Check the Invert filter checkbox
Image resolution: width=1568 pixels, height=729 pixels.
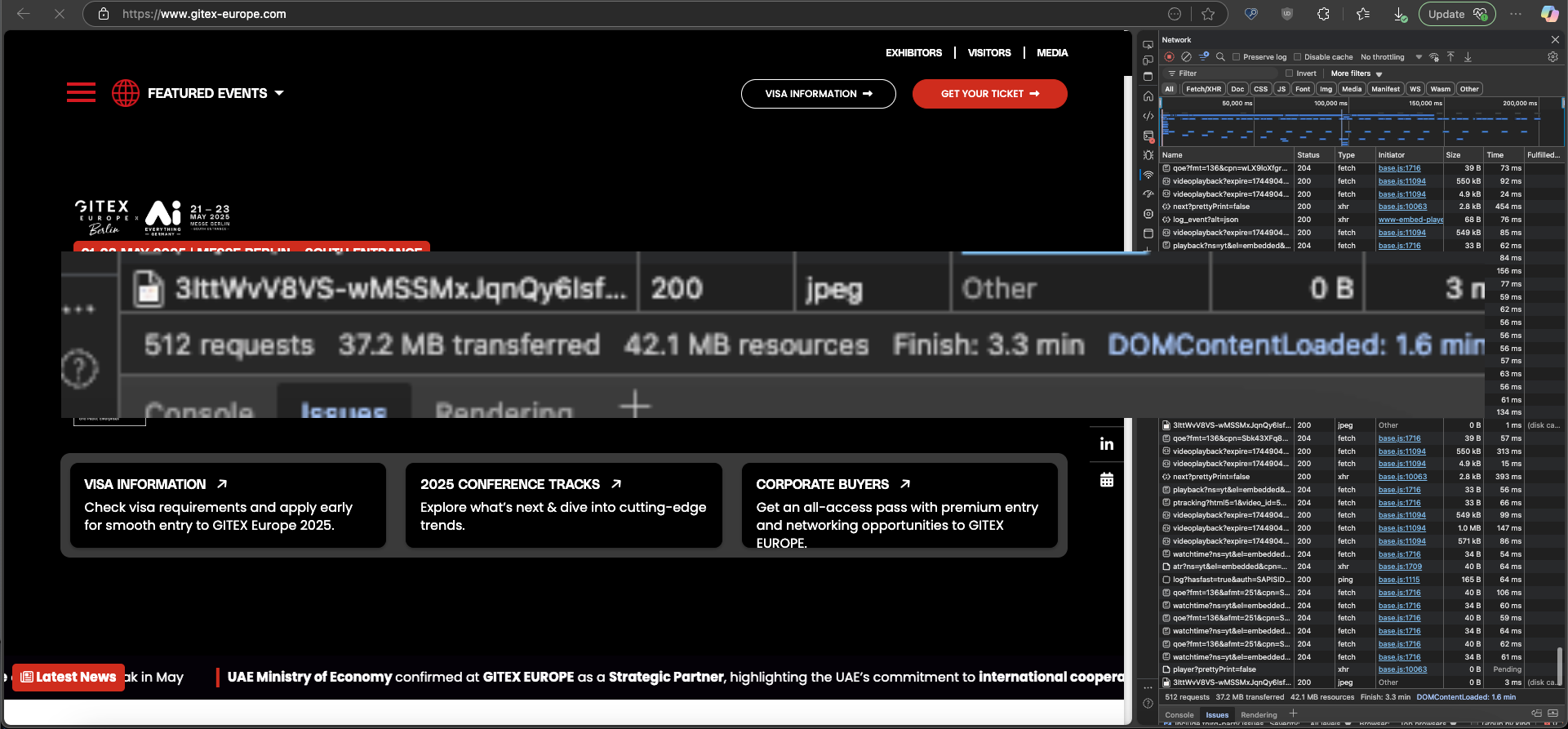coord(1290,73)
